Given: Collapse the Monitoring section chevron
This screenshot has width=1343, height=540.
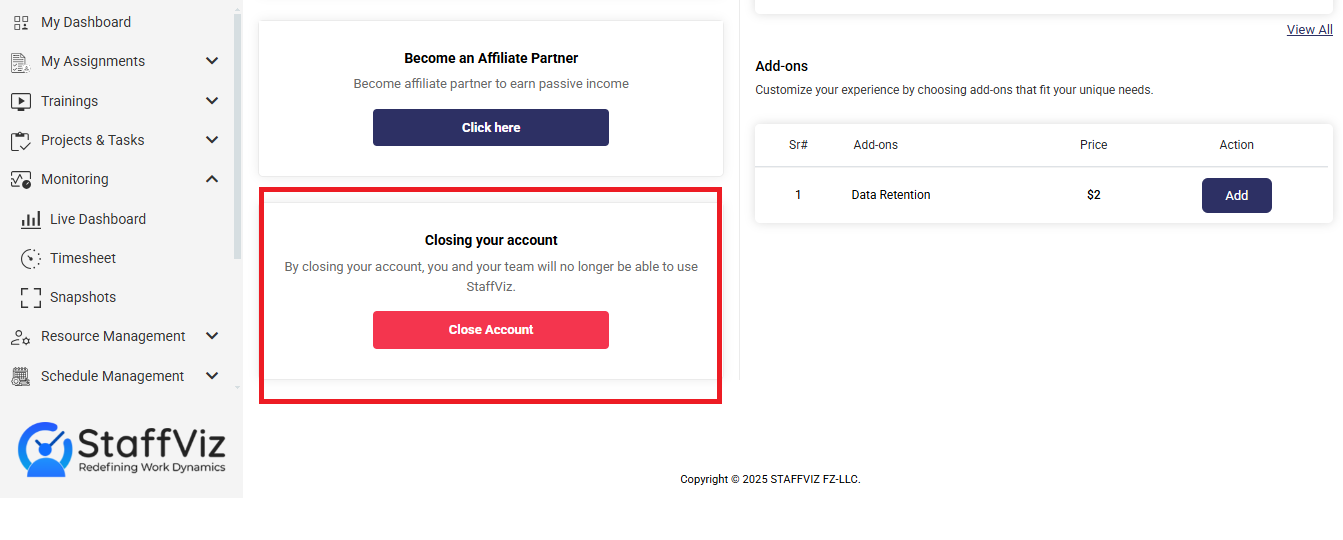Looking at the screenshot, I should (212, 179).
